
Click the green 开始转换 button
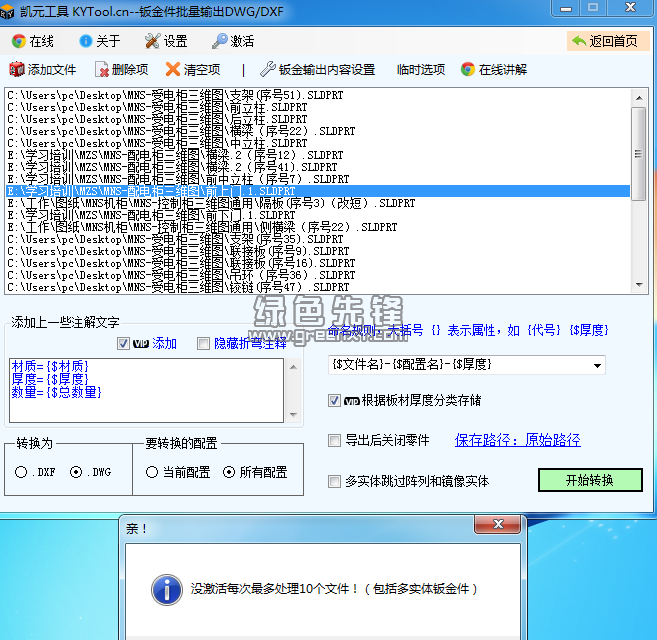pyautogui.click(x=590, y=480)
